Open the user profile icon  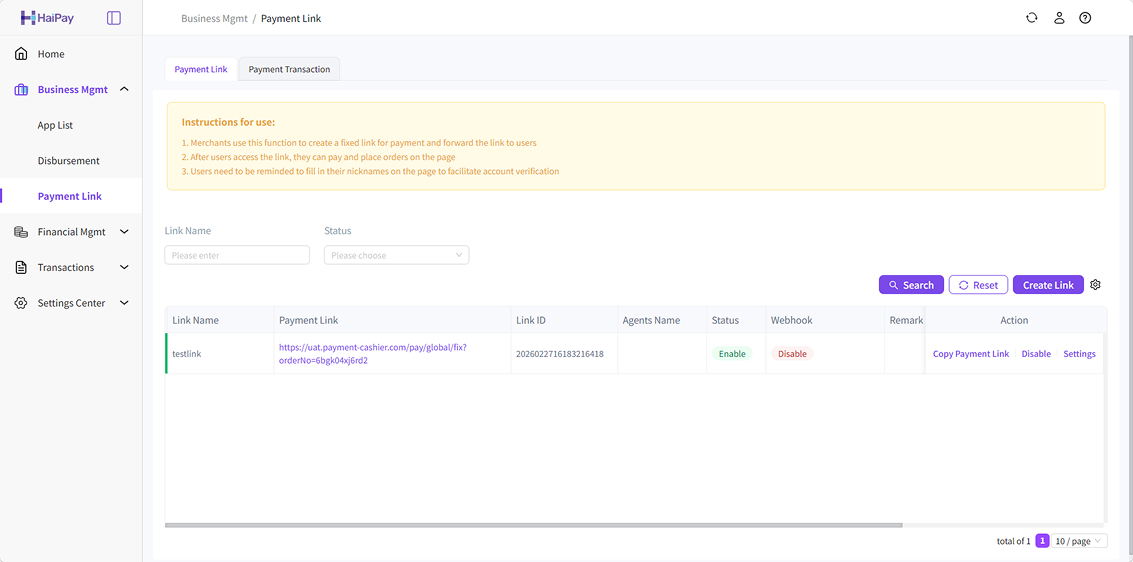pos(1059,18)
